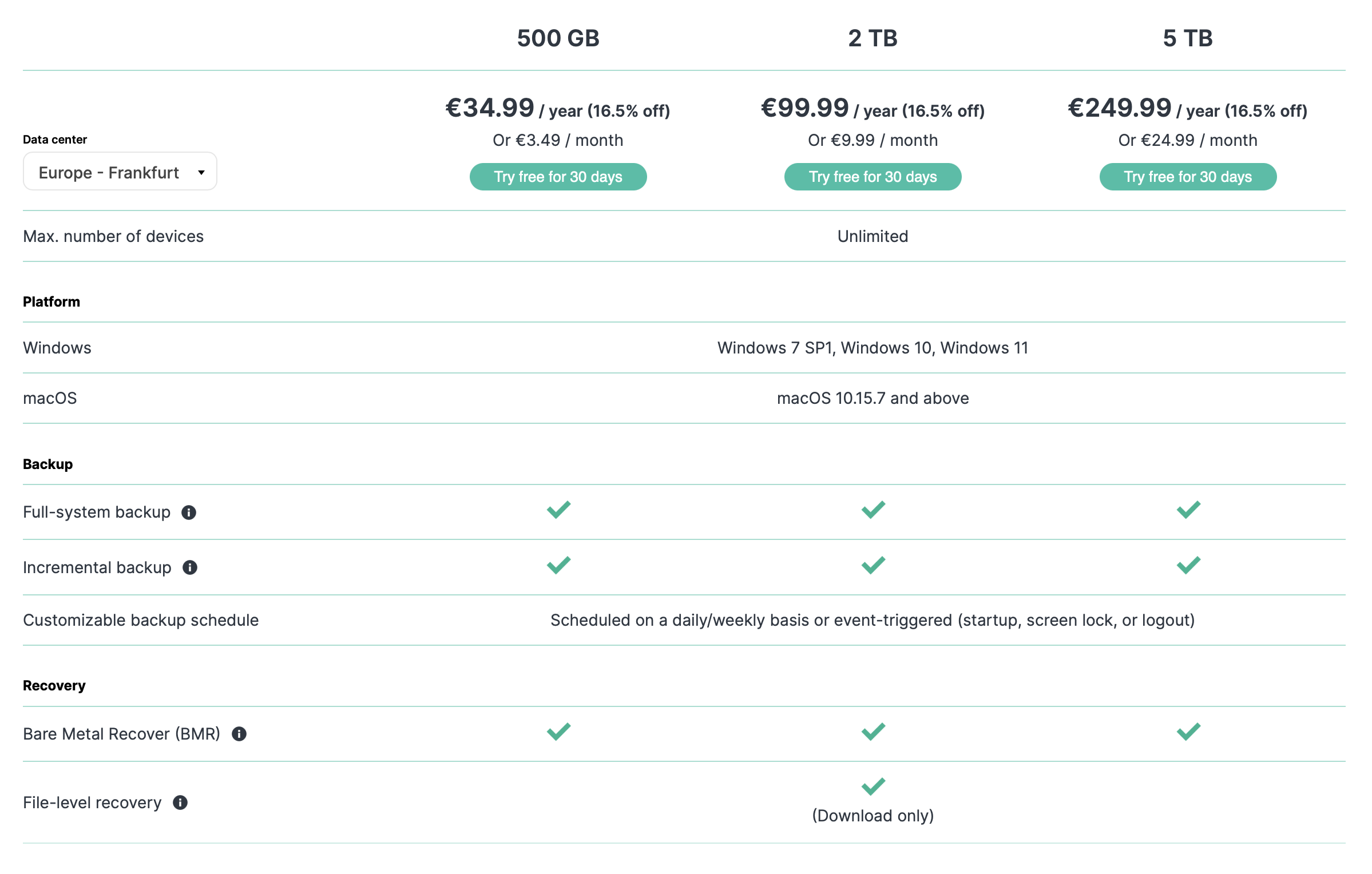The image size is (1372, 874).
Task: Show info tooltip for File-level recovery
Action: coord(180,803)
